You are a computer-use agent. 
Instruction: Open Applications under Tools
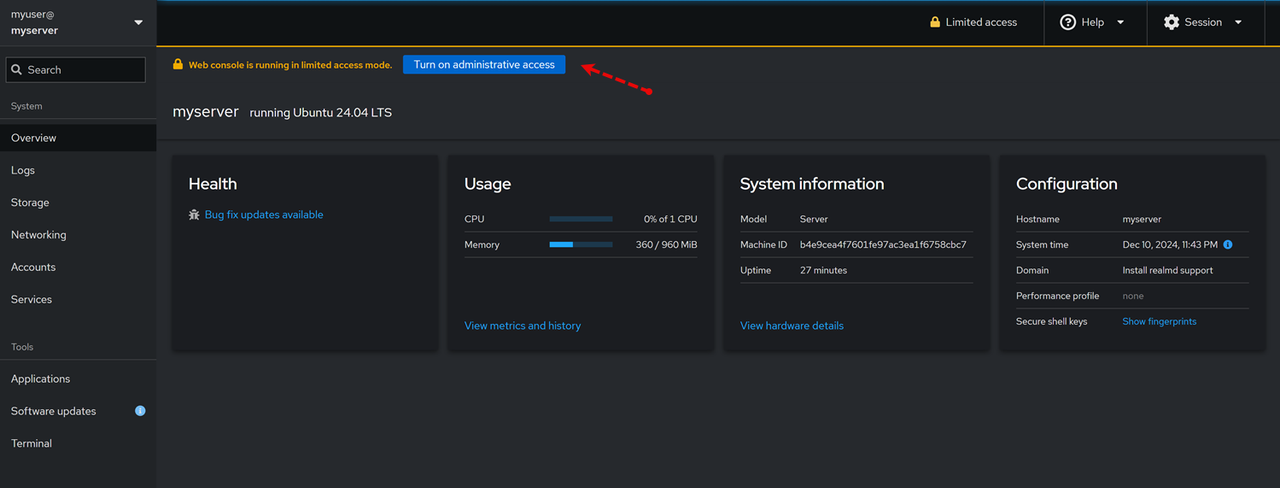point(78,379)
